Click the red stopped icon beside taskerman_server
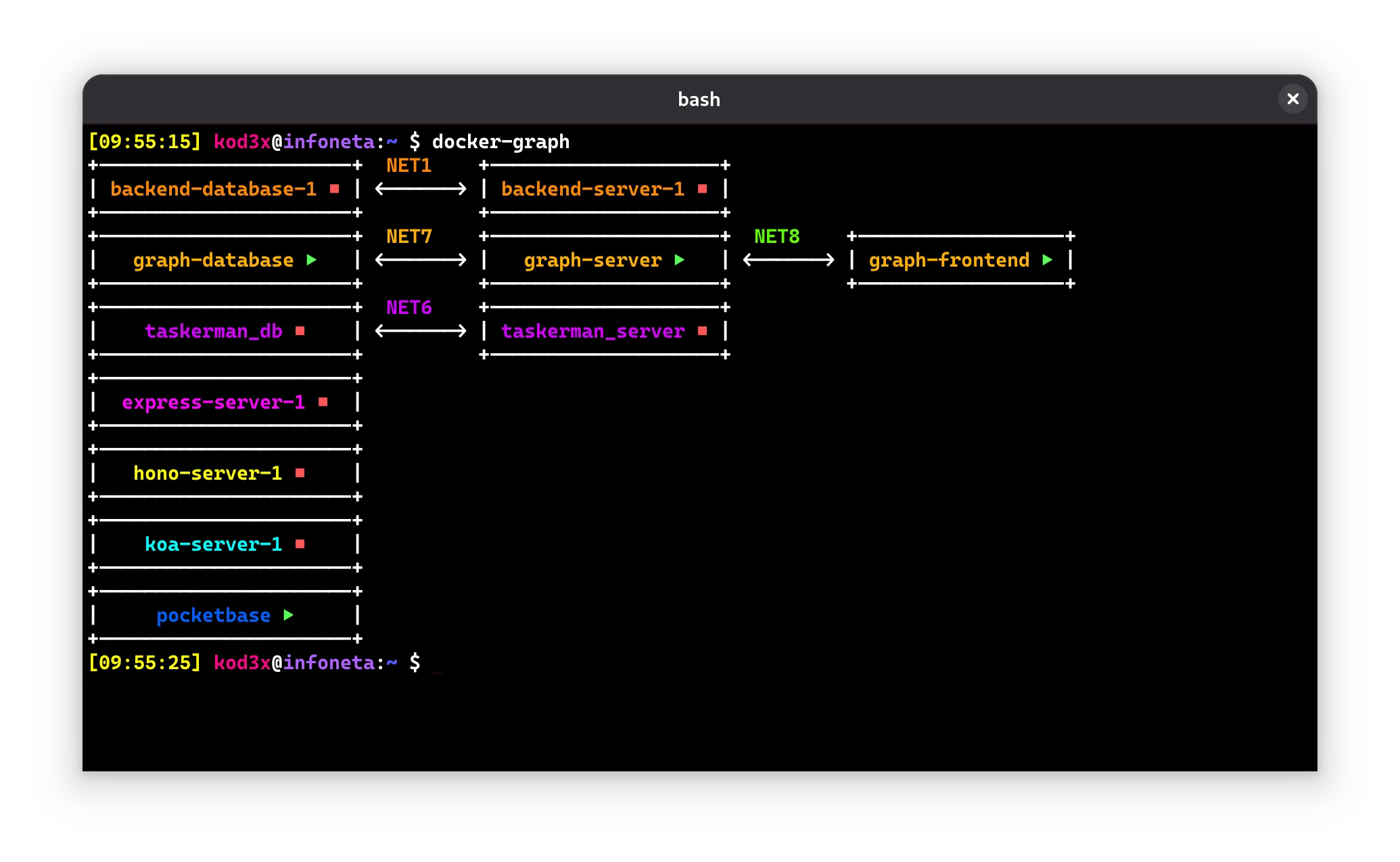 tap(702, 331)
